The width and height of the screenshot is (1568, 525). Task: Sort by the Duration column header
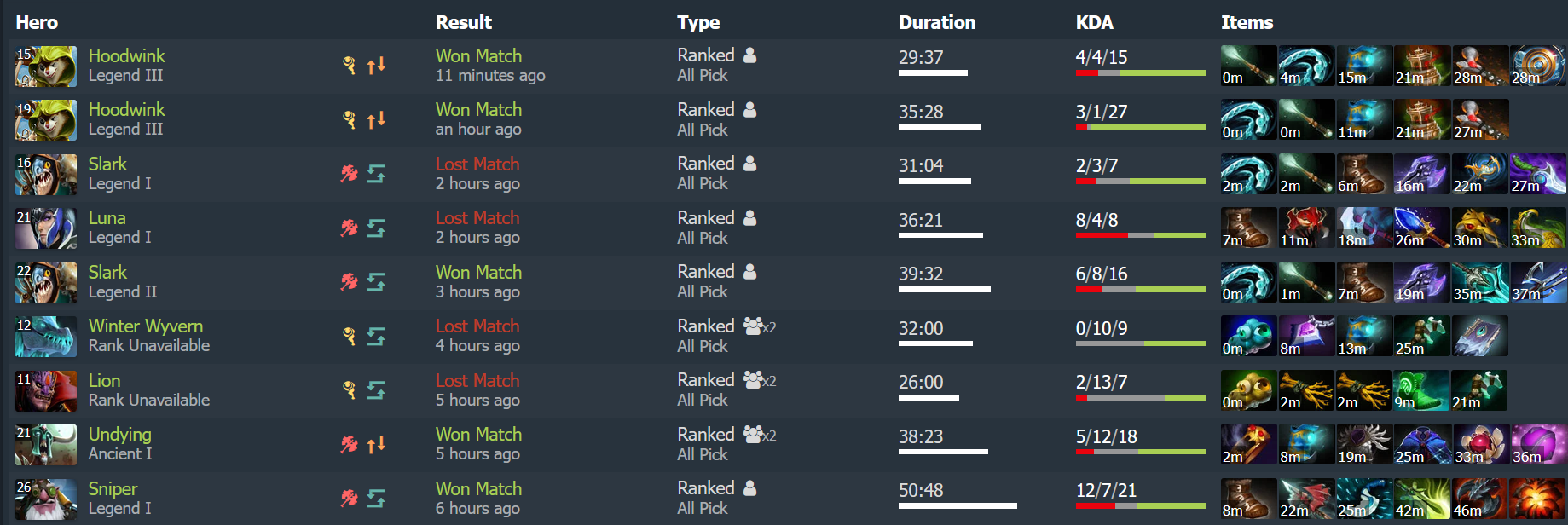(x=937, y=23)
